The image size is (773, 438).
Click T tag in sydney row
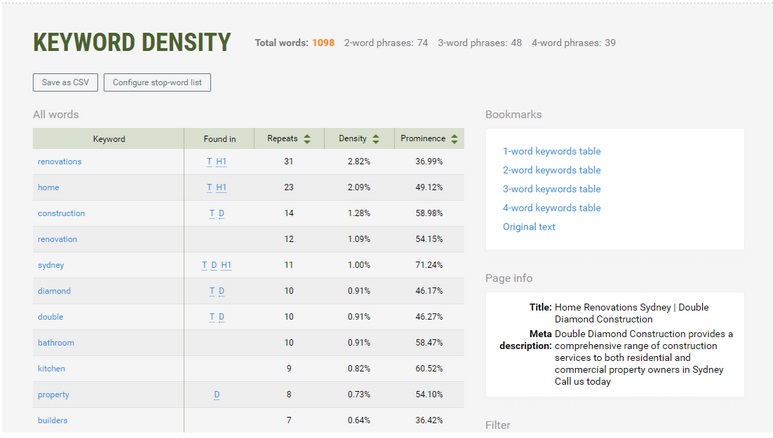point(205,265)
